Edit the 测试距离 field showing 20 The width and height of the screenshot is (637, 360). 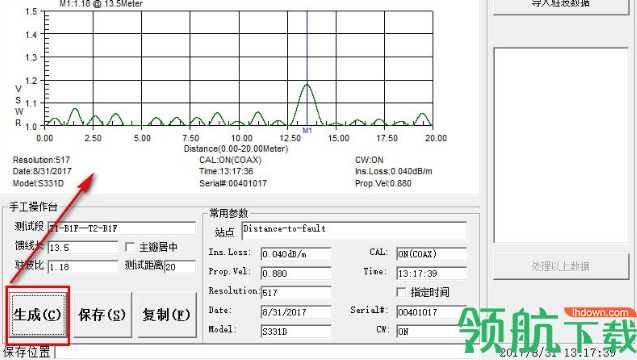click(x=180, y=267)
